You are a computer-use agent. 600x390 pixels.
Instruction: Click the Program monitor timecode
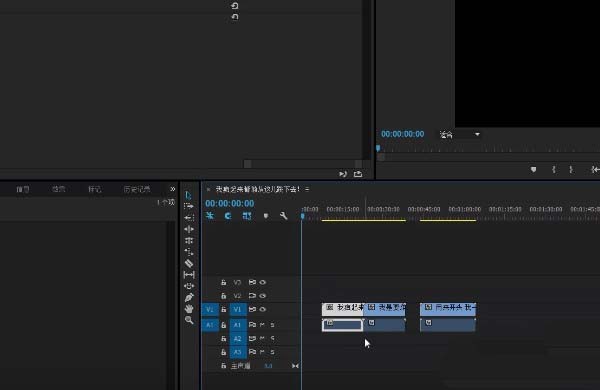pyautogui.click(x=403, y=134)
